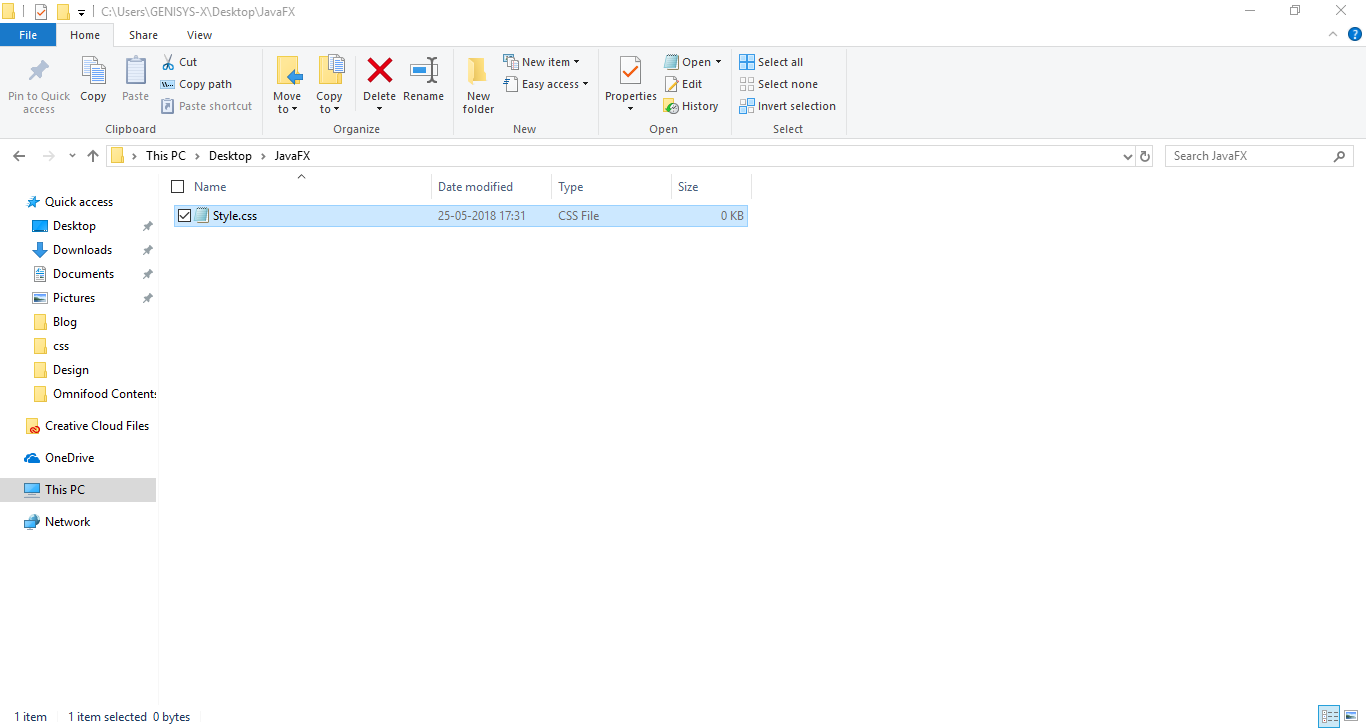Open the New item dropdown

point(541,62)
